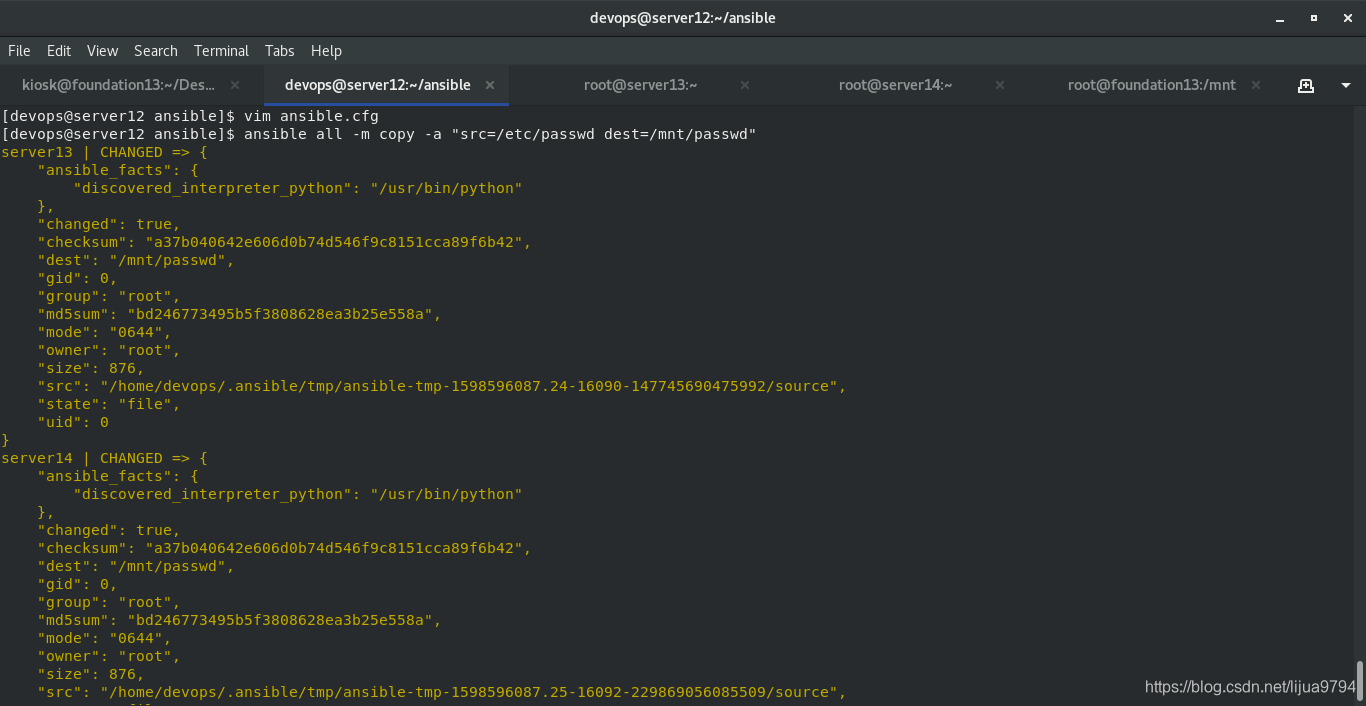
Task: Click 'server13 | CHANGED => {' line
Action: [x=104, y=152]
